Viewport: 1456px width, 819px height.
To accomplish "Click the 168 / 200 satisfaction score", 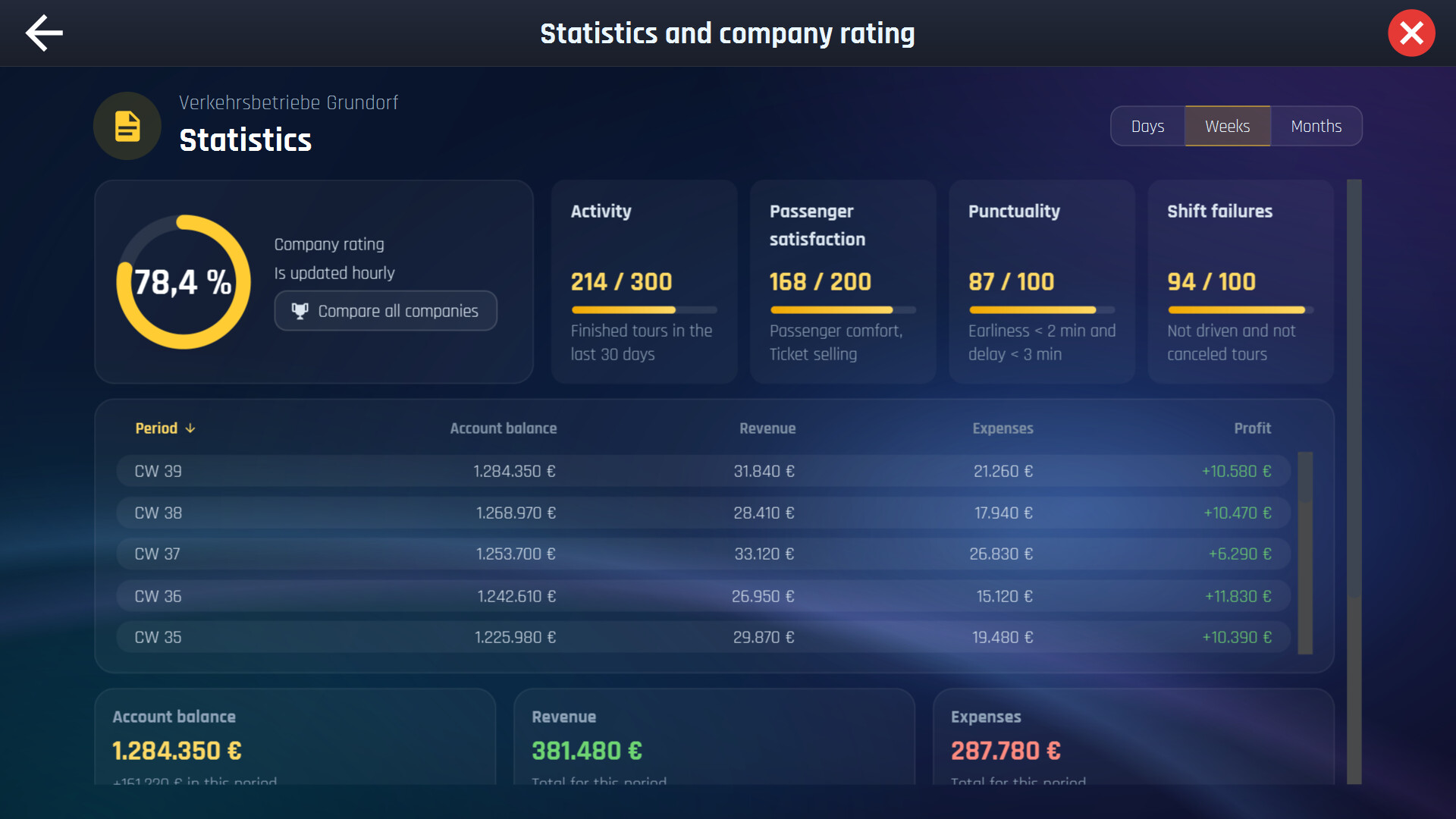I will [820, 281].
